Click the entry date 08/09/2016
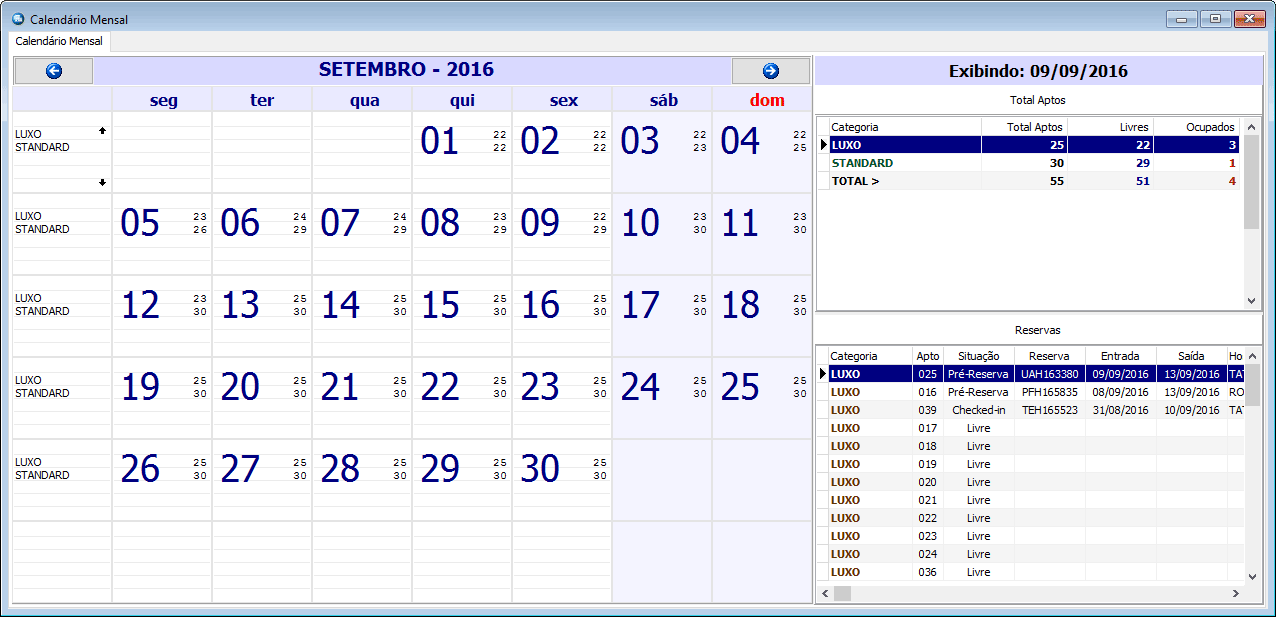The image size is (1276, 617). click(1121, 392)
